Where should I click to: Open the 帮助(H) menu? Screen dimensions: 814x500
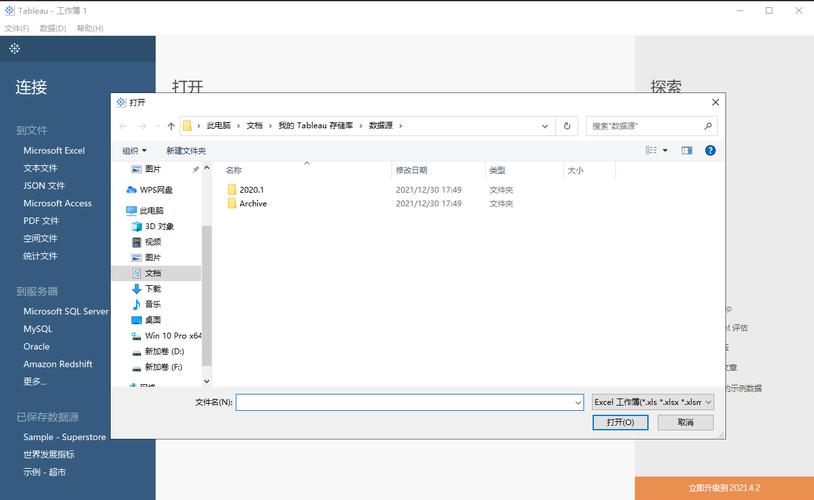click(x=90, y=28)
